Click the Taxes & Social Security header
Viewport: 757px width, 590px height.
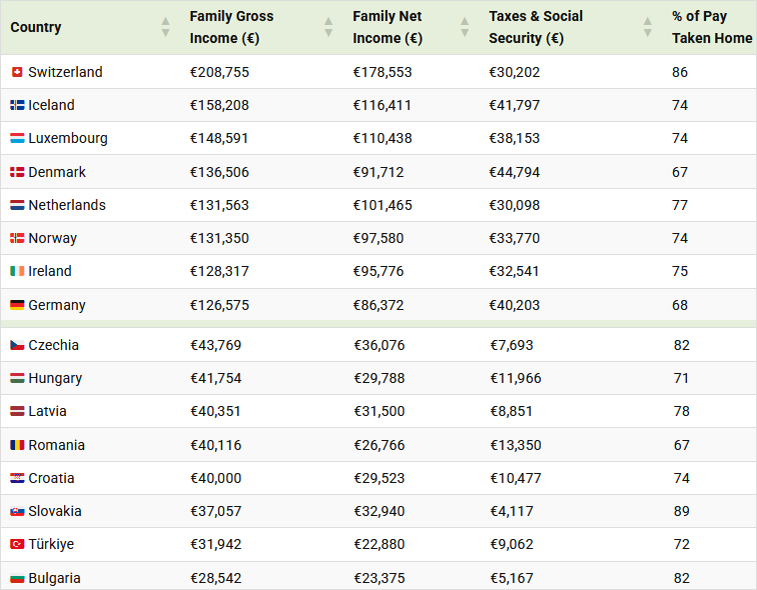point(535,27)
